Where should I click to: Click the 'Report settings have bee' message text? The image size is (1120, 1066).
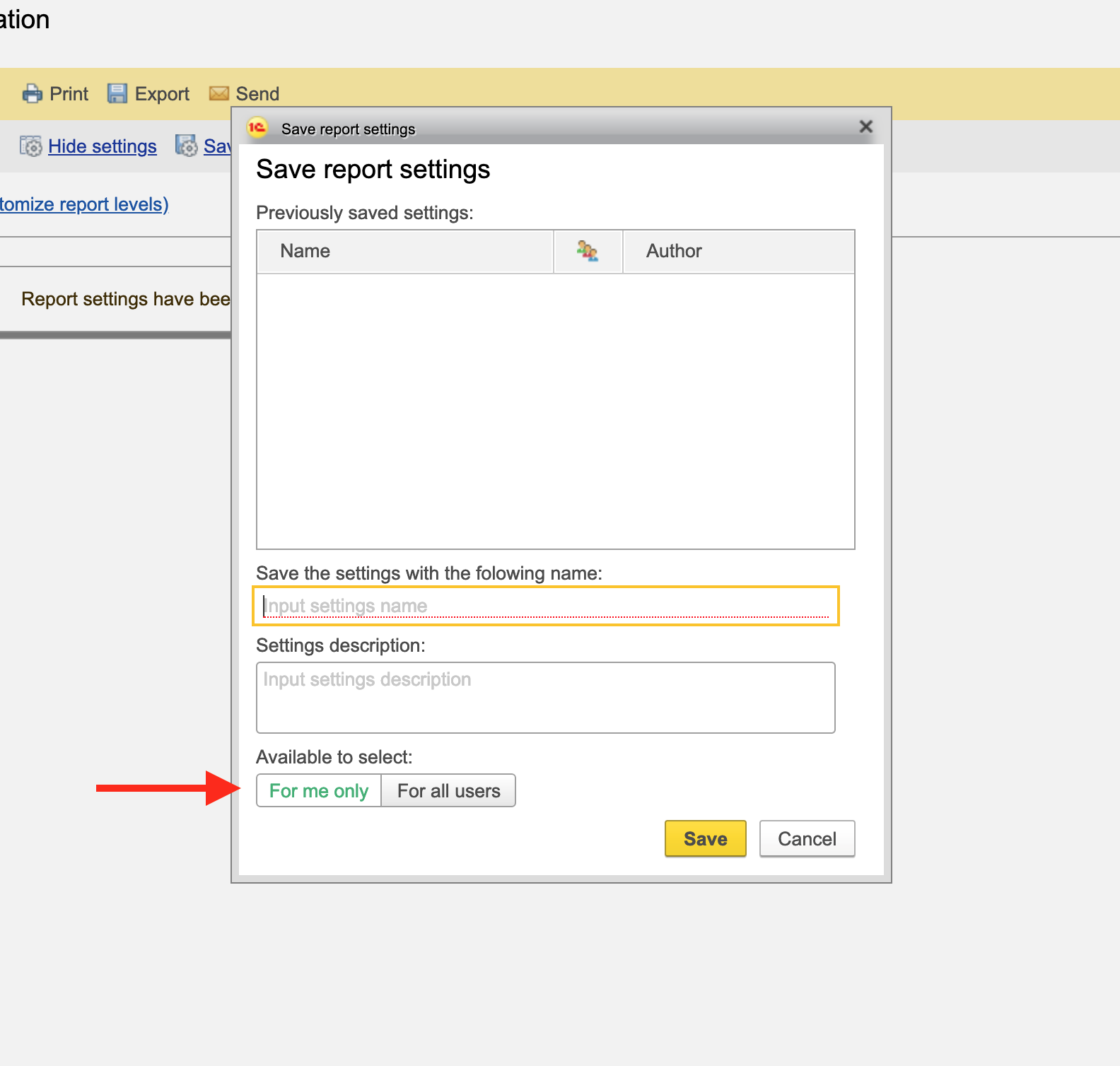(126, 299)
